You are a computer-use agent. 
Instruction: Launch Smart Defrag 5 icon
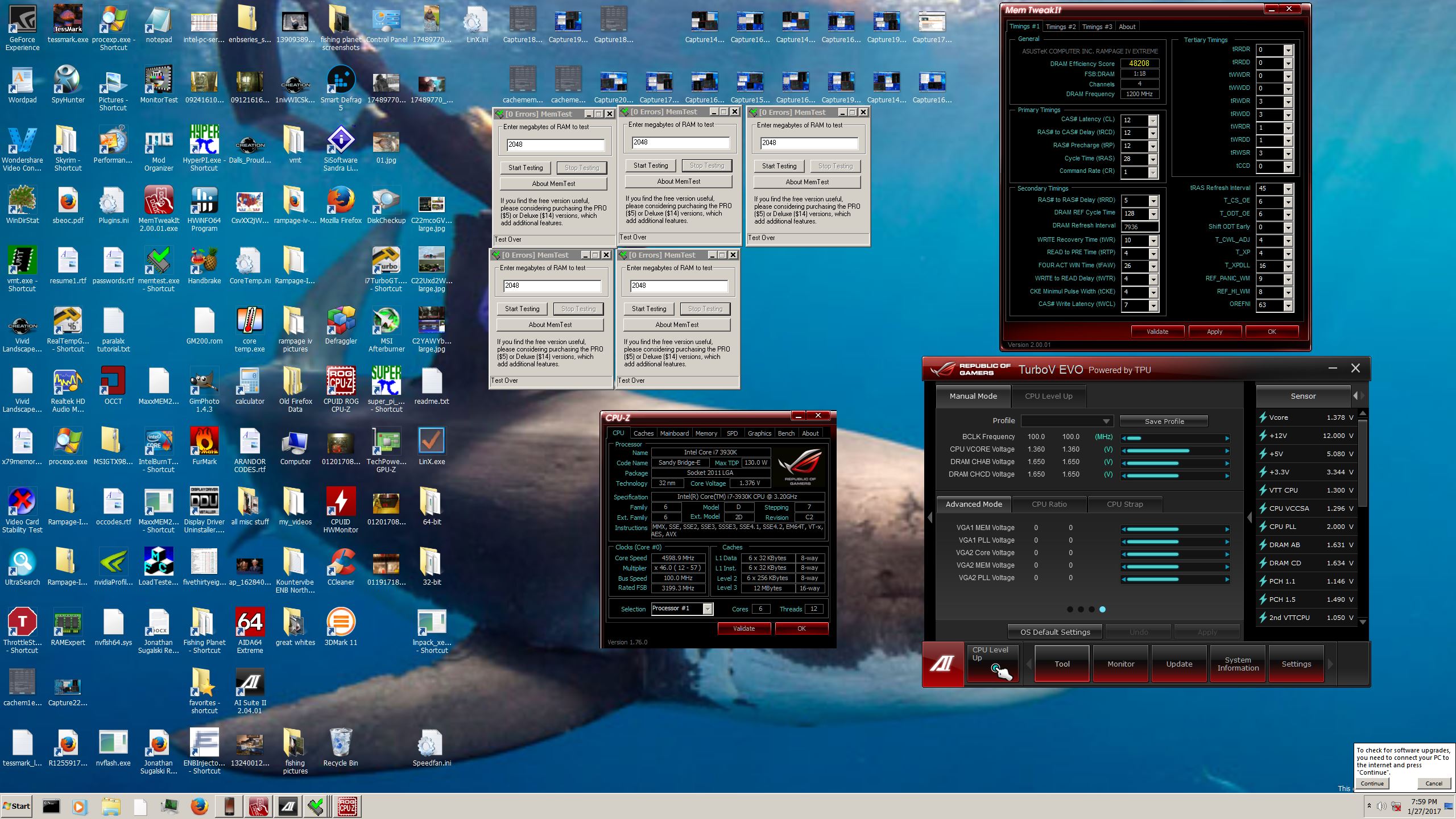tap(341, 88)
